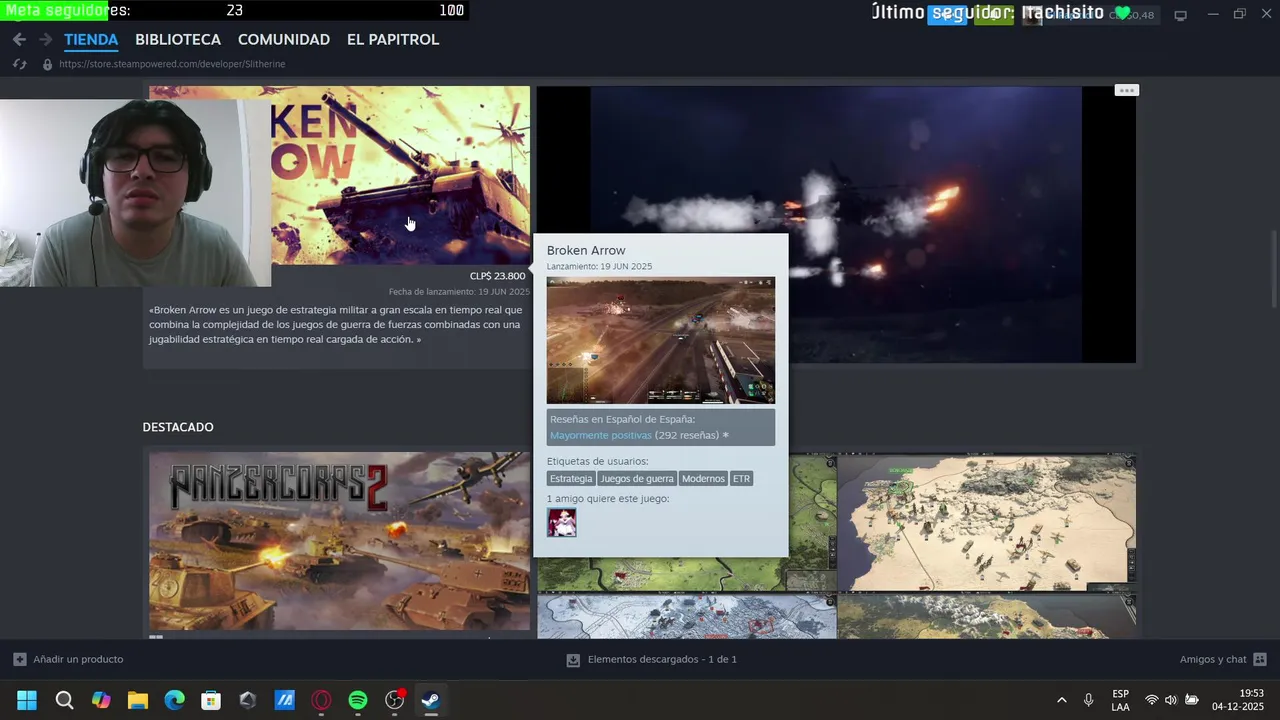Screen dimensions: 1280x720
Task: Click Añadir un producto
Action: point(68,659)
